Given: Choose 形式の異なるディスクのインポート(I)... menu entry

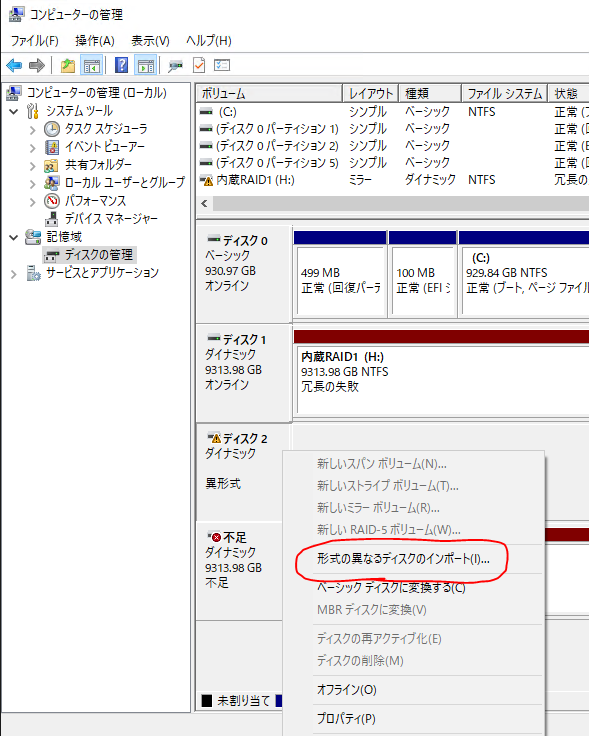Looking at the screenshot, I should coord(403,559).
